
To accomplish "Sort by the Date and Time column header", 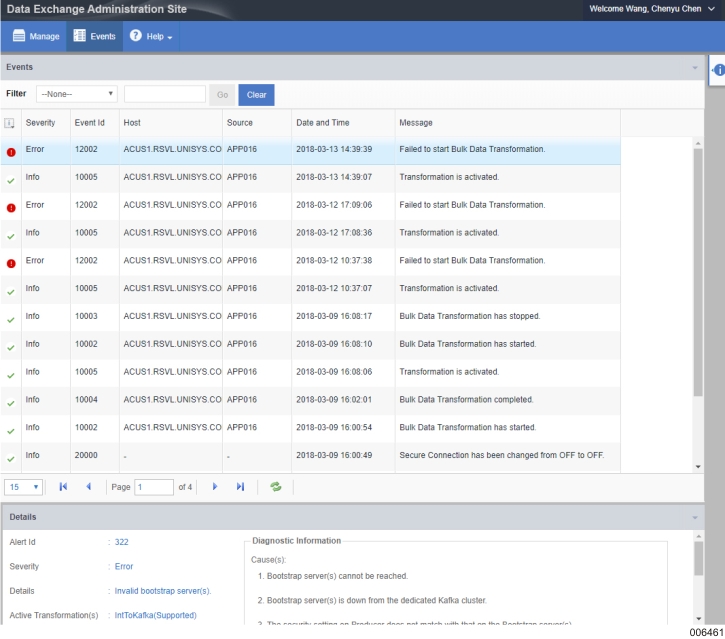I will pyautogui.click(x=323, y=123).
